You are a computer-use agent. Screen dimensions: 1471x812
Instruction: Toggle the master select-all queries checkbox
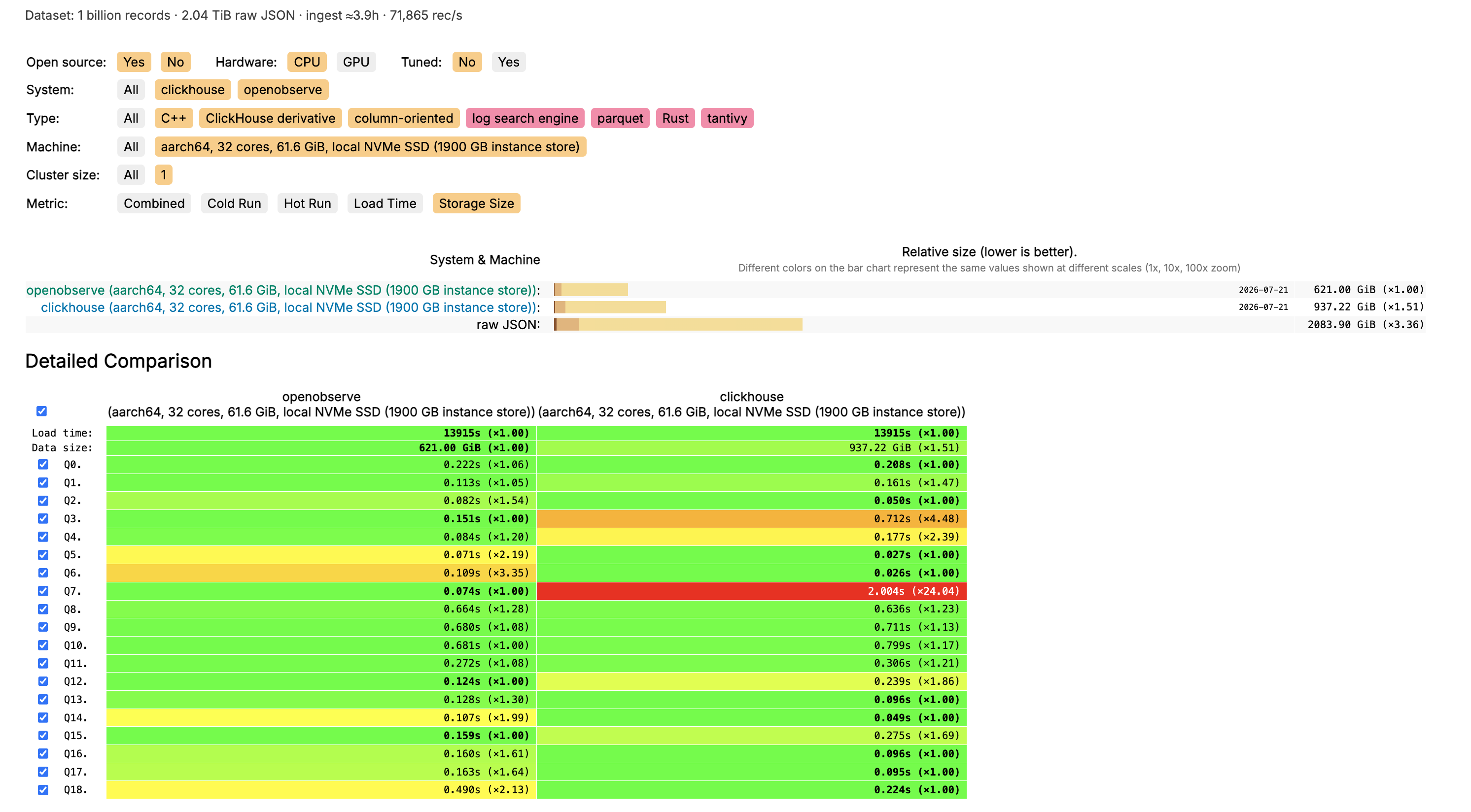[x=42, y=411]
